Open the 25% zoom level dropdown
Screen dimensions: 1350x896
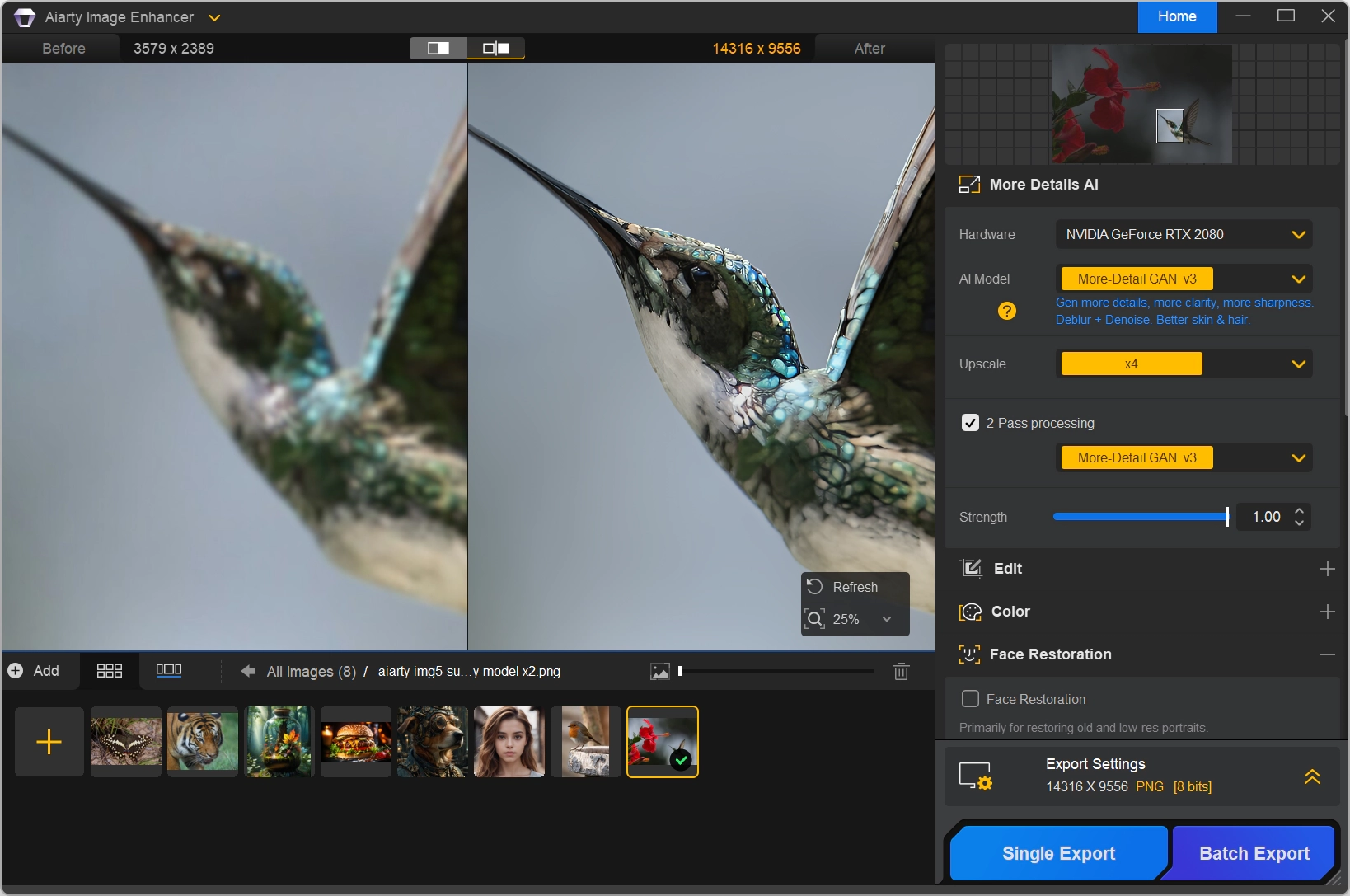pos(855,619)
